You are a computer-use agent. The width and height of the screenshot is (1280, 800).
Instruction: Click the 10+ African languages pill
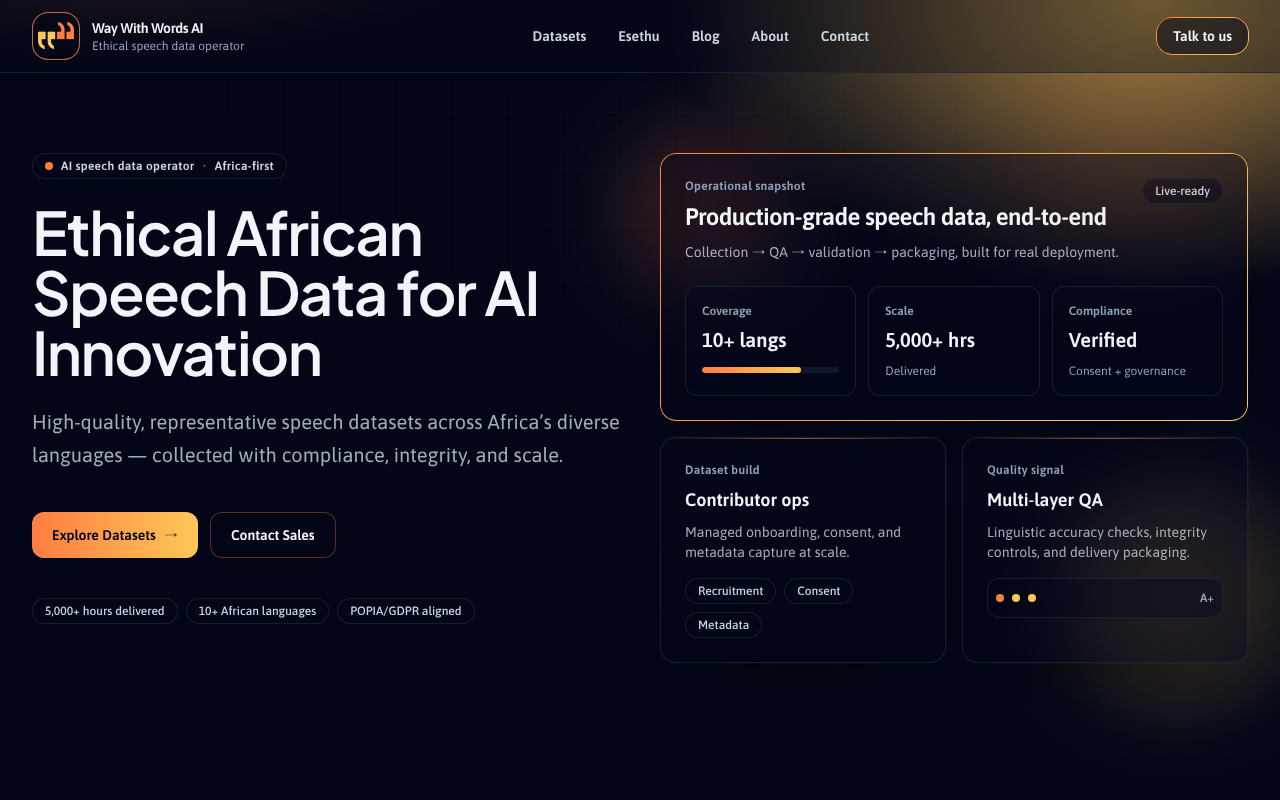pos(257,611)
